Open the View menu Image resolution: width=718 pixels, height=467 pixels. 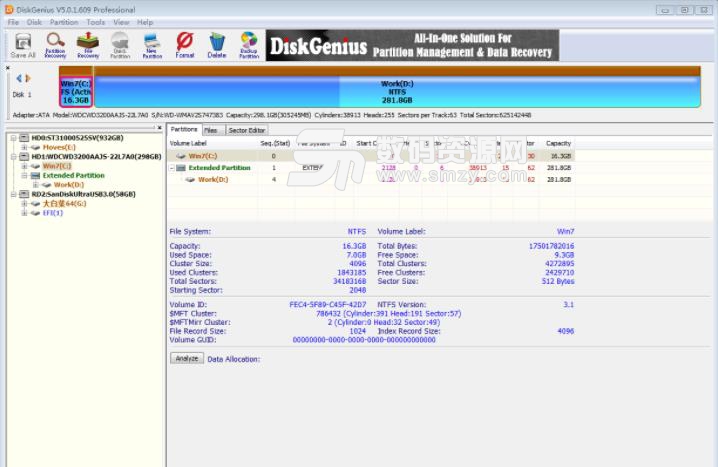pyautogui.click(x=121, y=22)
